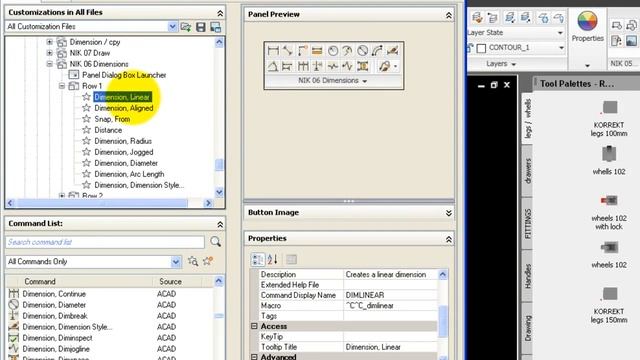The image size is (640, 360).
Task: Select Panel Dialog Box Launcher tree item
Action: [124, 75]
